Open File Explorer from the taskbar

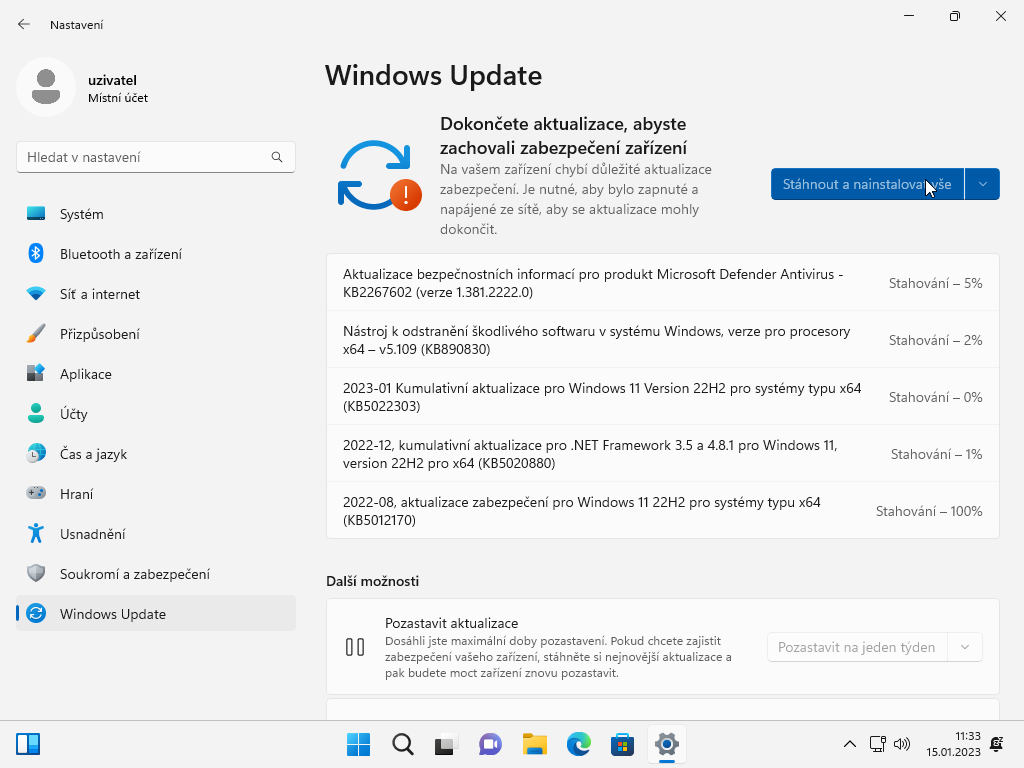coord(535,744)
